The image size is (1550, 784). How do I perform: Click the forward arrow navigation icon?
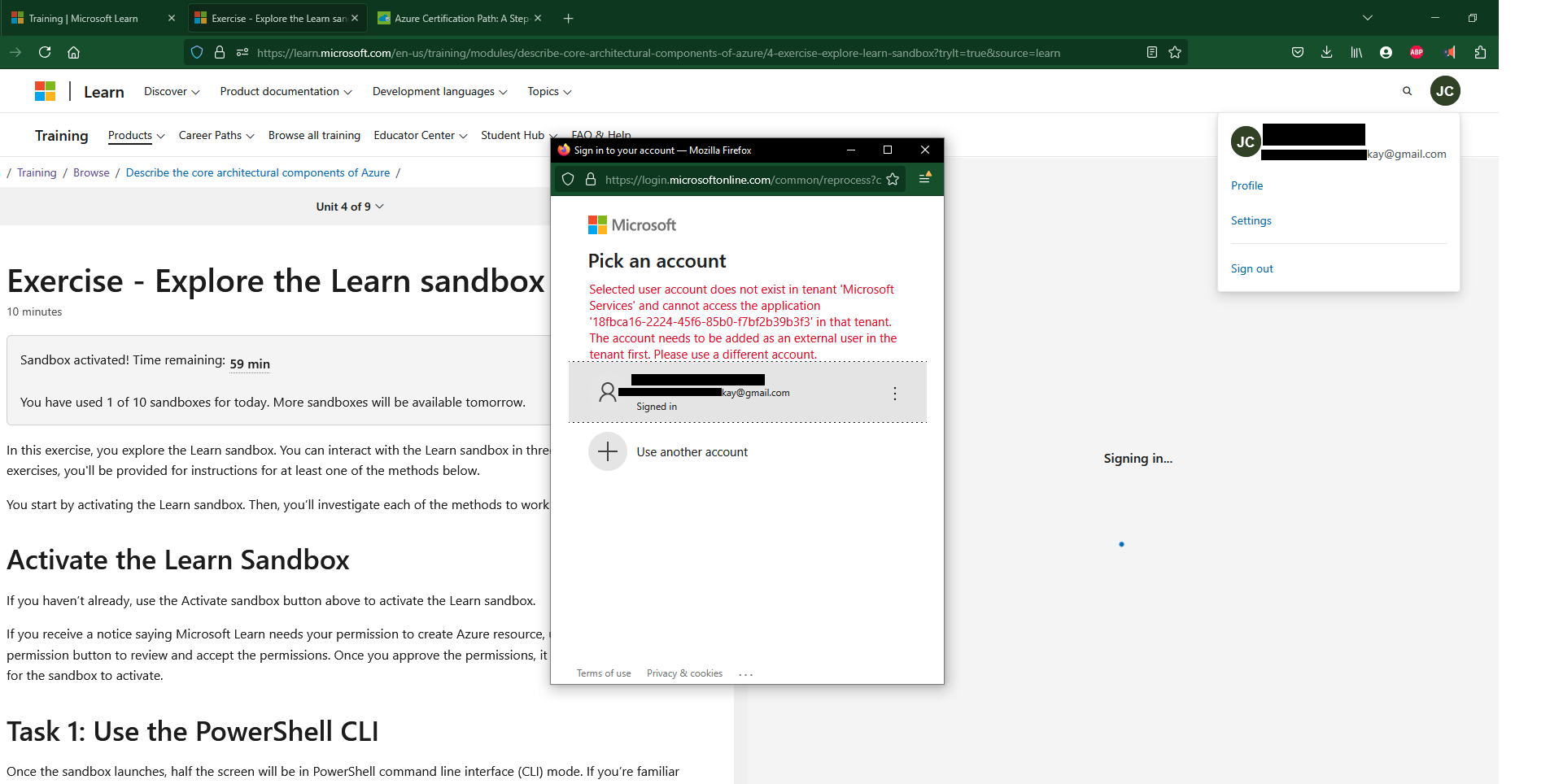(15, 52)
